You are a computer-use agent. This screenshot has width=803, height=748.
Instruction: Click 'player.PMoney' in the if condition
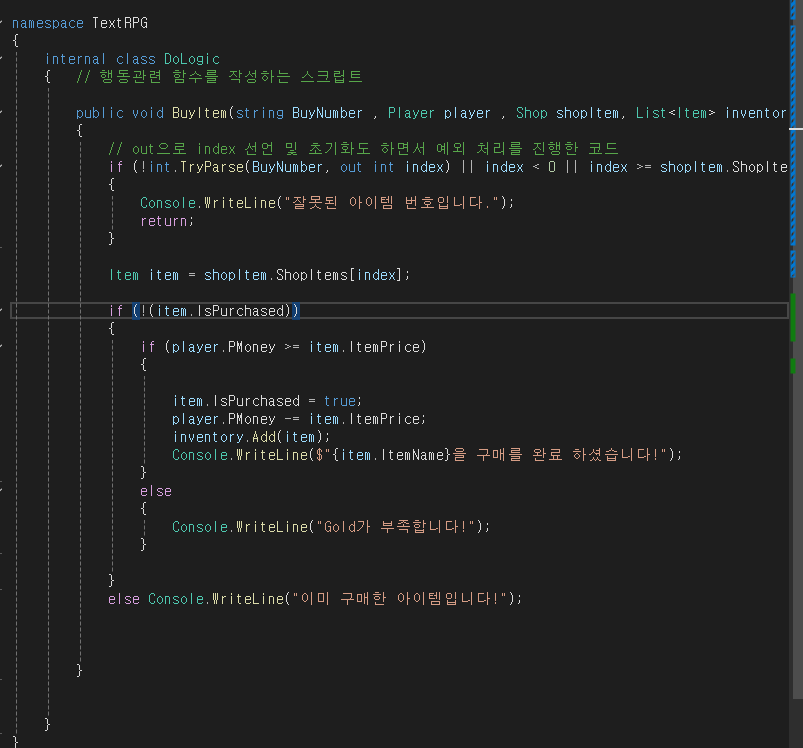(x=223, y=347)
